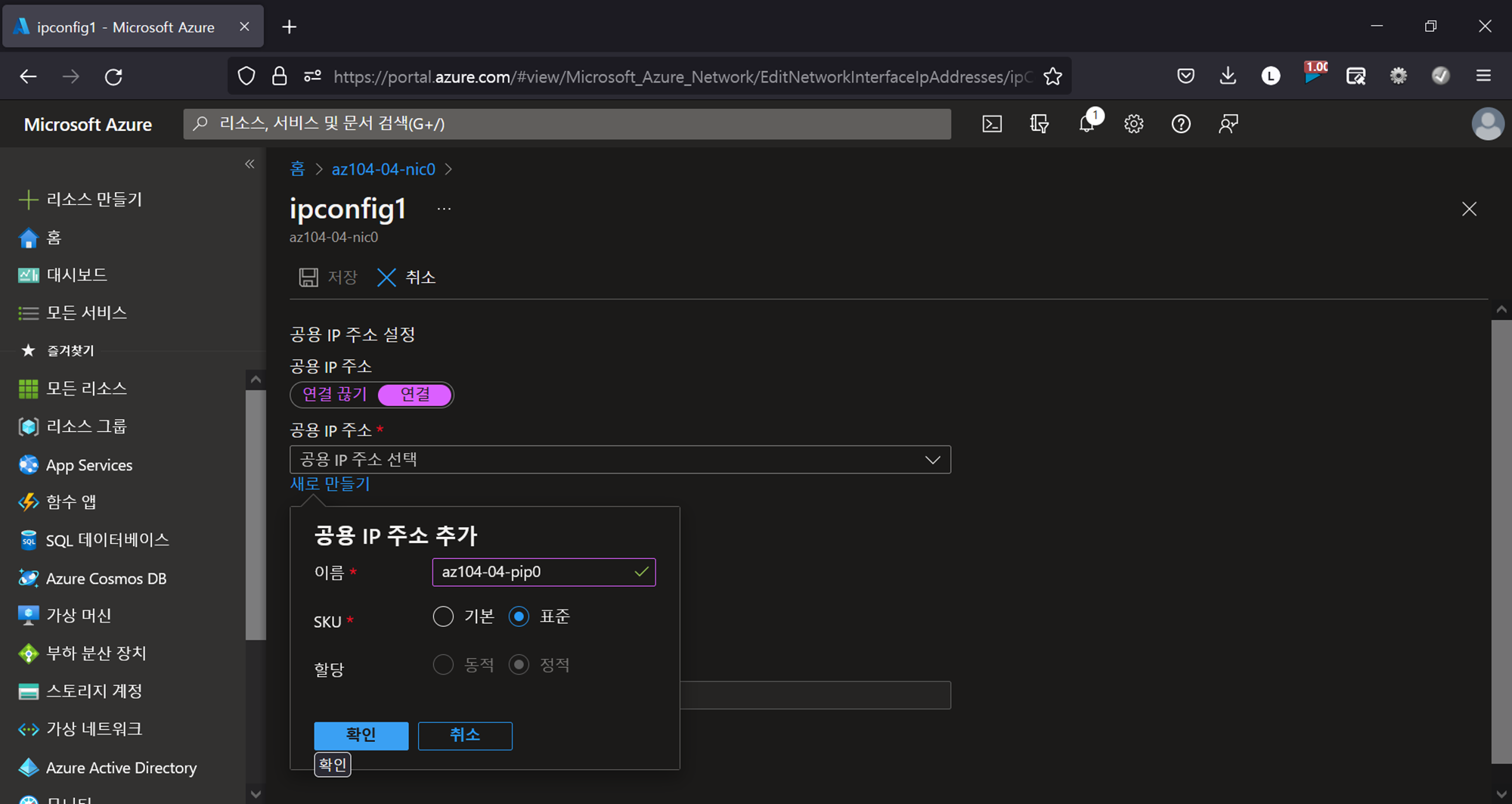
Task: Click the 새로 만들기 link
Action: point(330,484)
